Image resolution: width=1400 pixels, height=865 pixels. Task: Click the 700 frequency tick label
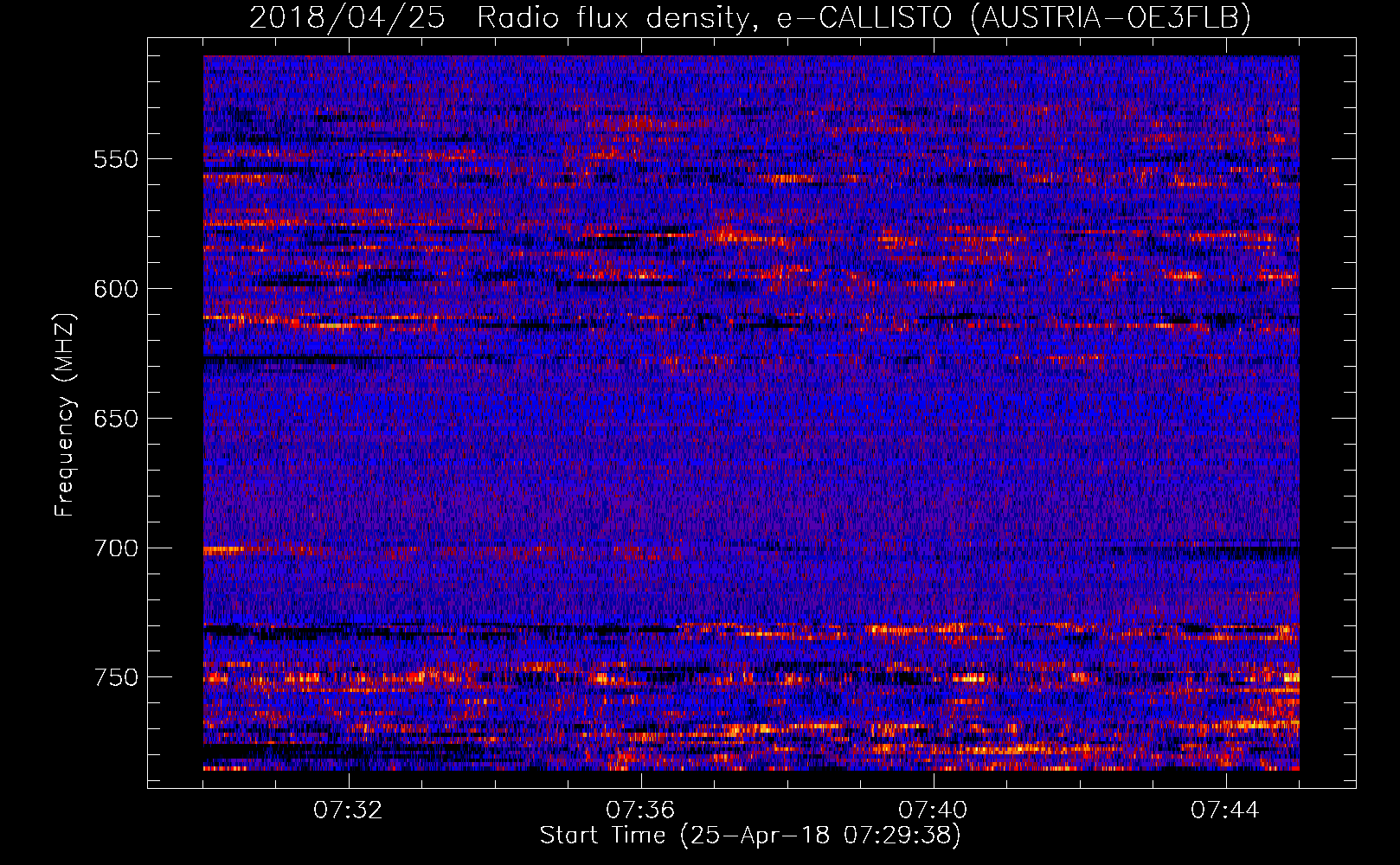pos(116,549)
